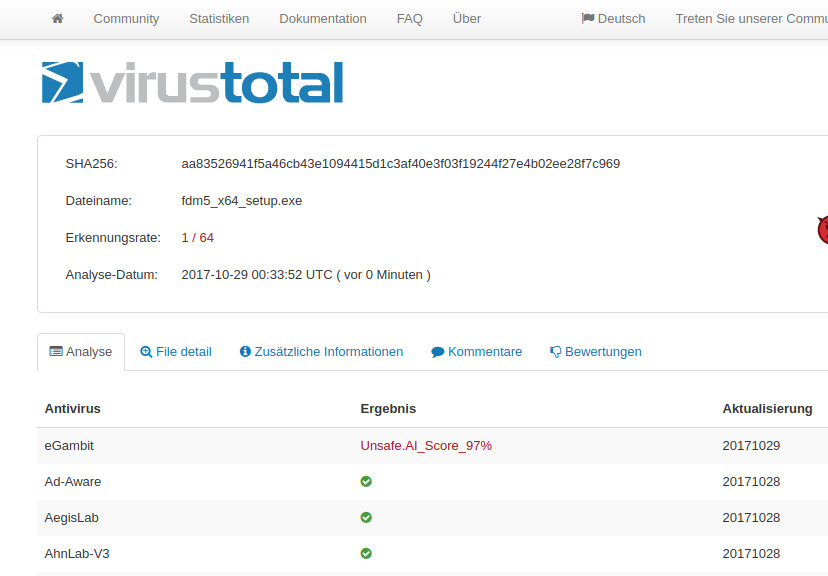Click the Unsafe.AI_Score_97% result

tap(426, 446)
